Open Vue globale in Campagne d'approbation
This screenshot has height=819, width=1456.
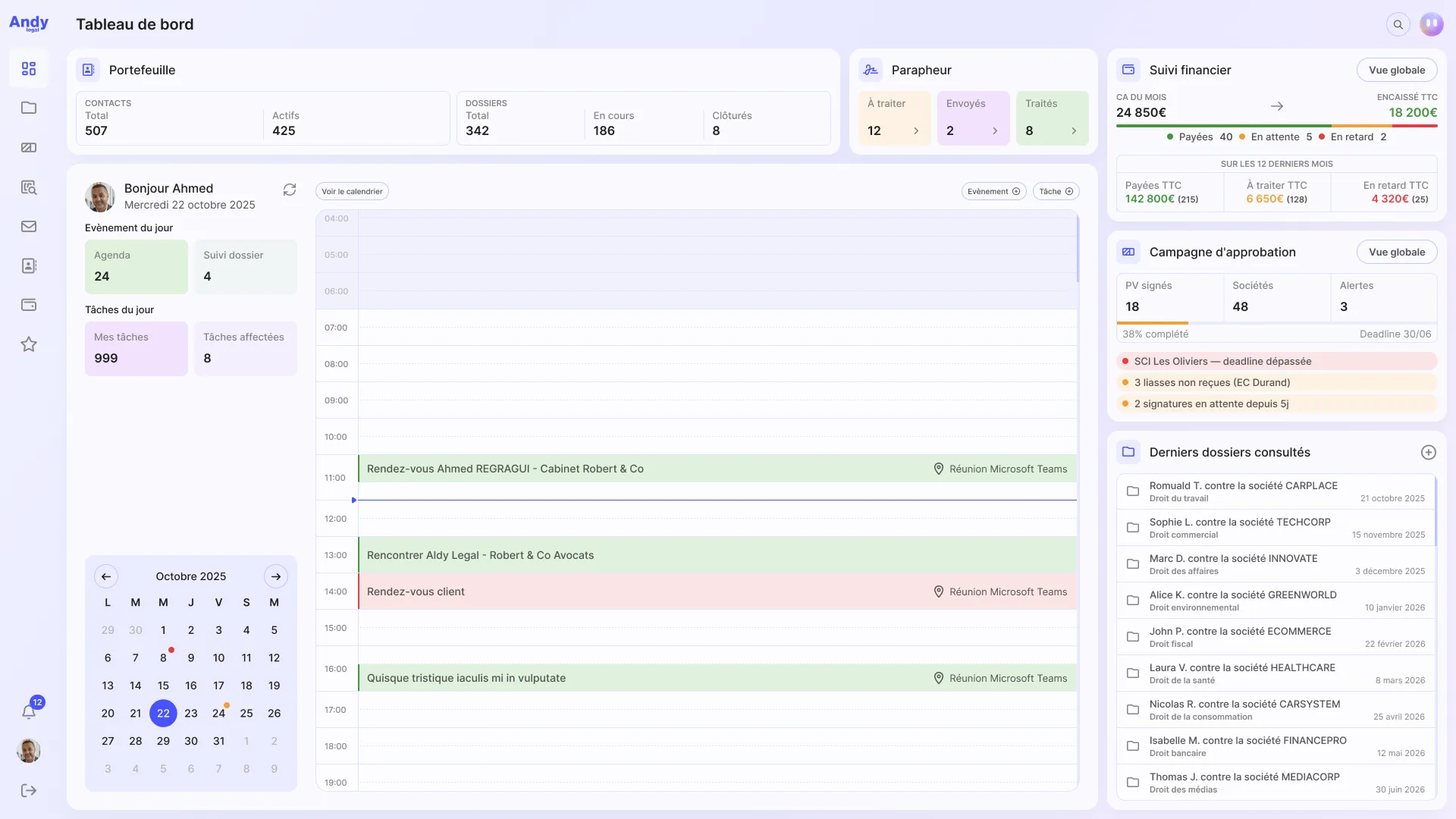pos(1397,252)
